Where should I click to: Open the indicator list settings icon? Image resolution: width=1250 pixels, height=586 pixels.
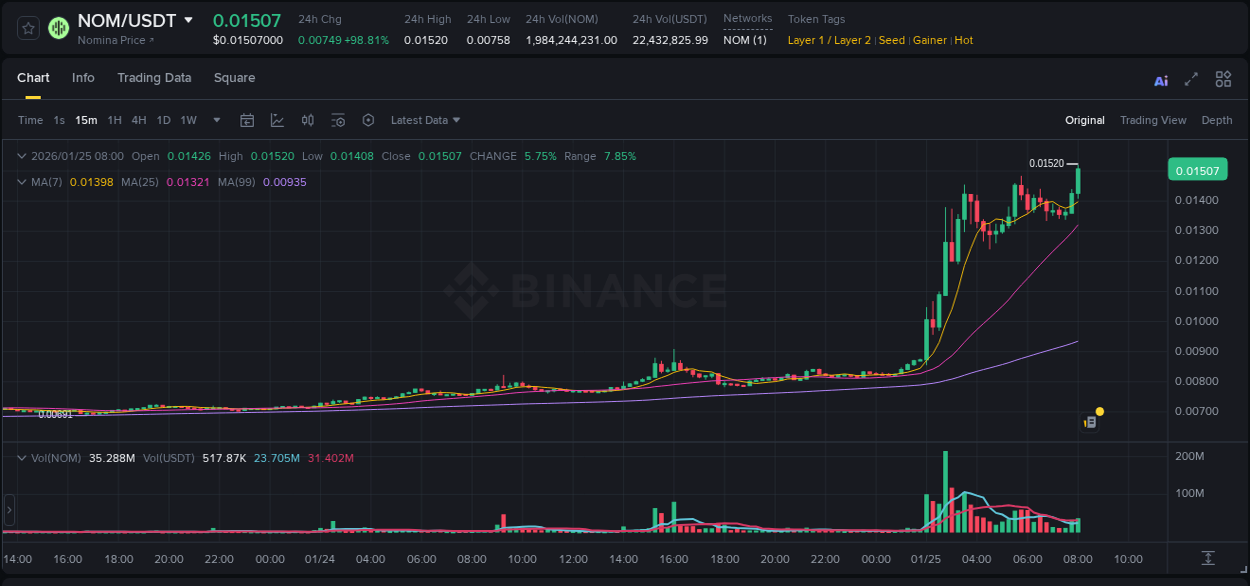(x=338, y=120)
